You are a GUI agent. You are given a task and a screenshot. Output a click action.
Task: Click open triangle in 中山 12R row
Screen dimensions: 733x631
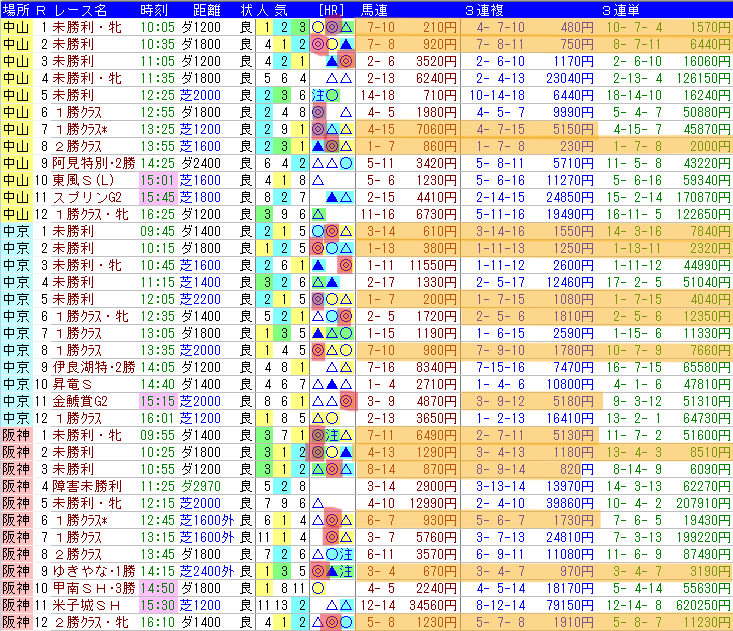coord(318,215)
